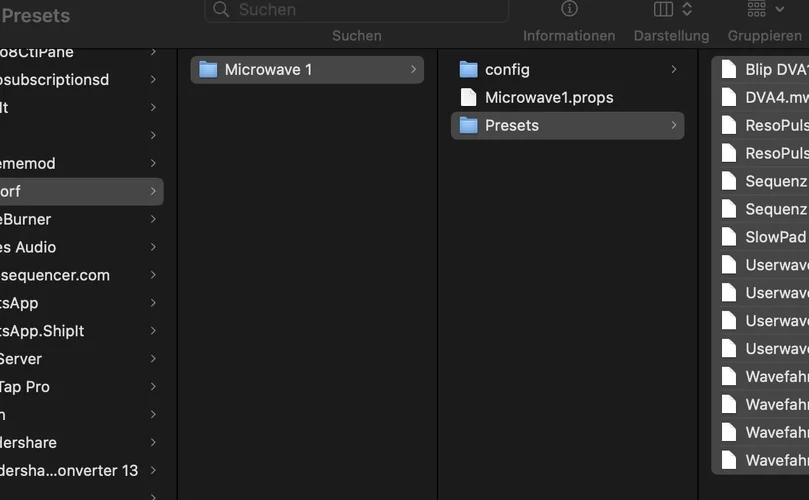The width and height of the screenshot is (809, 500).
Task: Click the Darstellung toolbar label
Action: pyautogui.click(x=671, y=36)
